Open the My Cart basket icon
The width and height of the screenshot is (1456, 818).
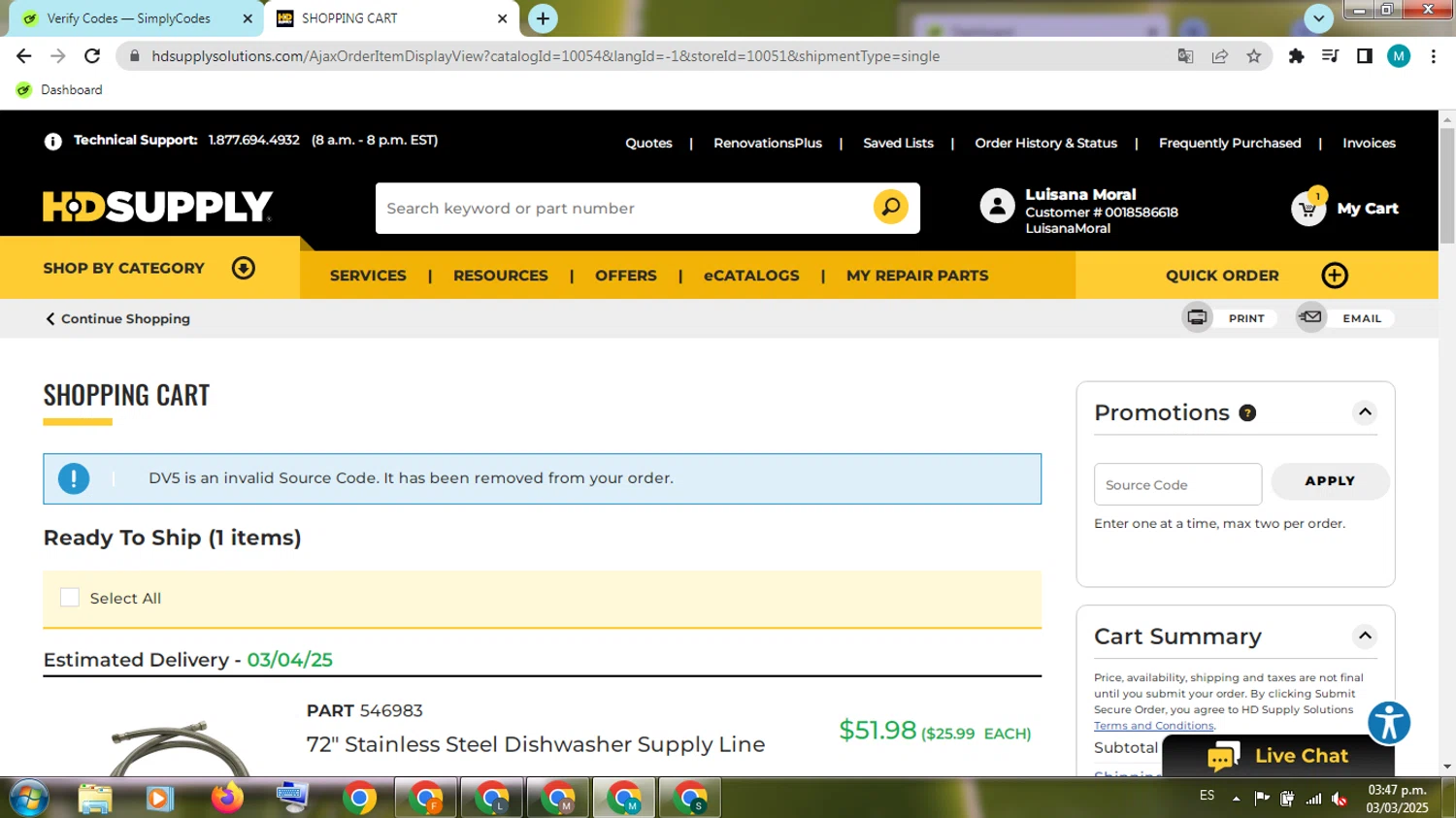(1308, 208)
